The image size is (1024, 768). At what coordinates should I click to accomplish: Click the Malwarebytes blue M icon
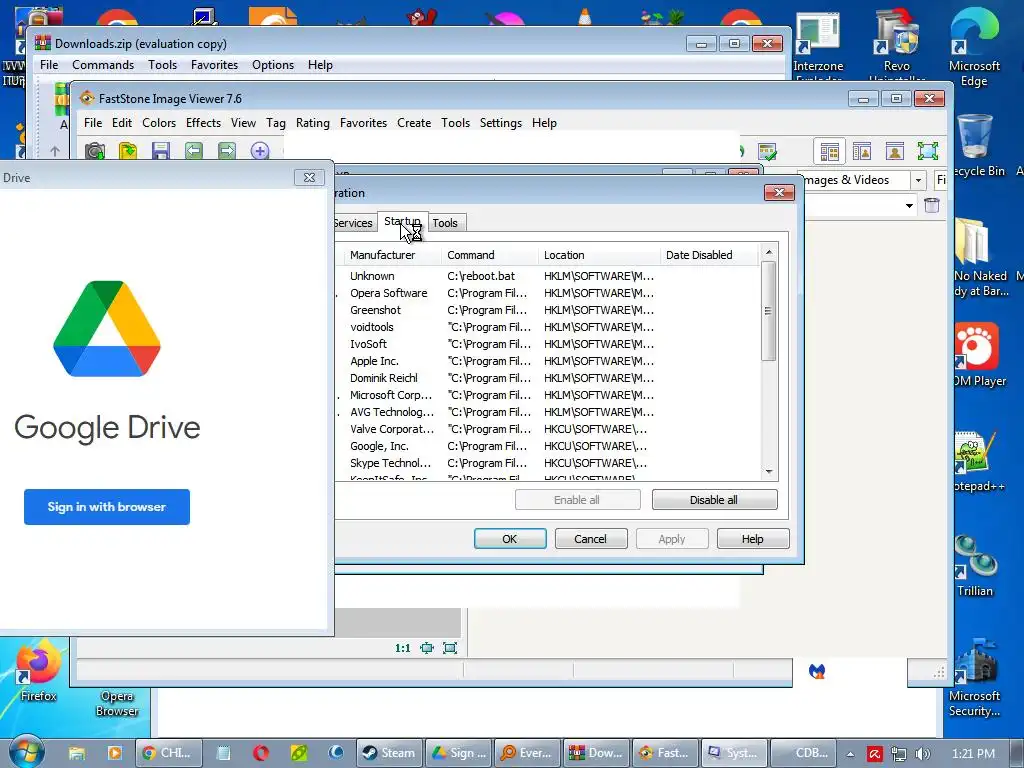click(817, 671)
